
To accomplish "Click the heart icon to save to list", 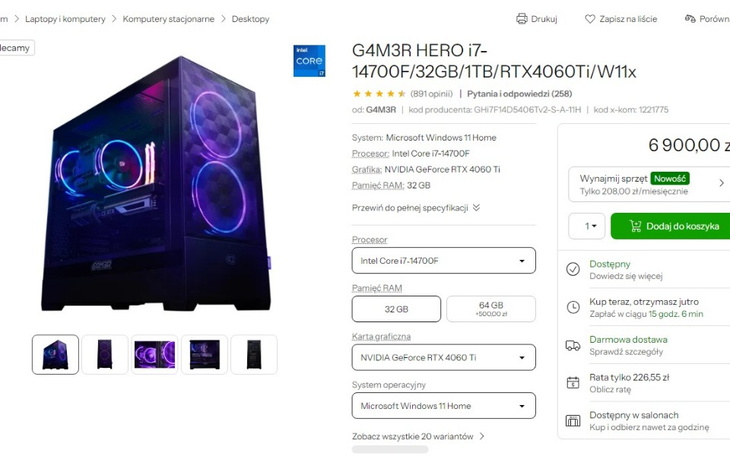I will [590, 19].
